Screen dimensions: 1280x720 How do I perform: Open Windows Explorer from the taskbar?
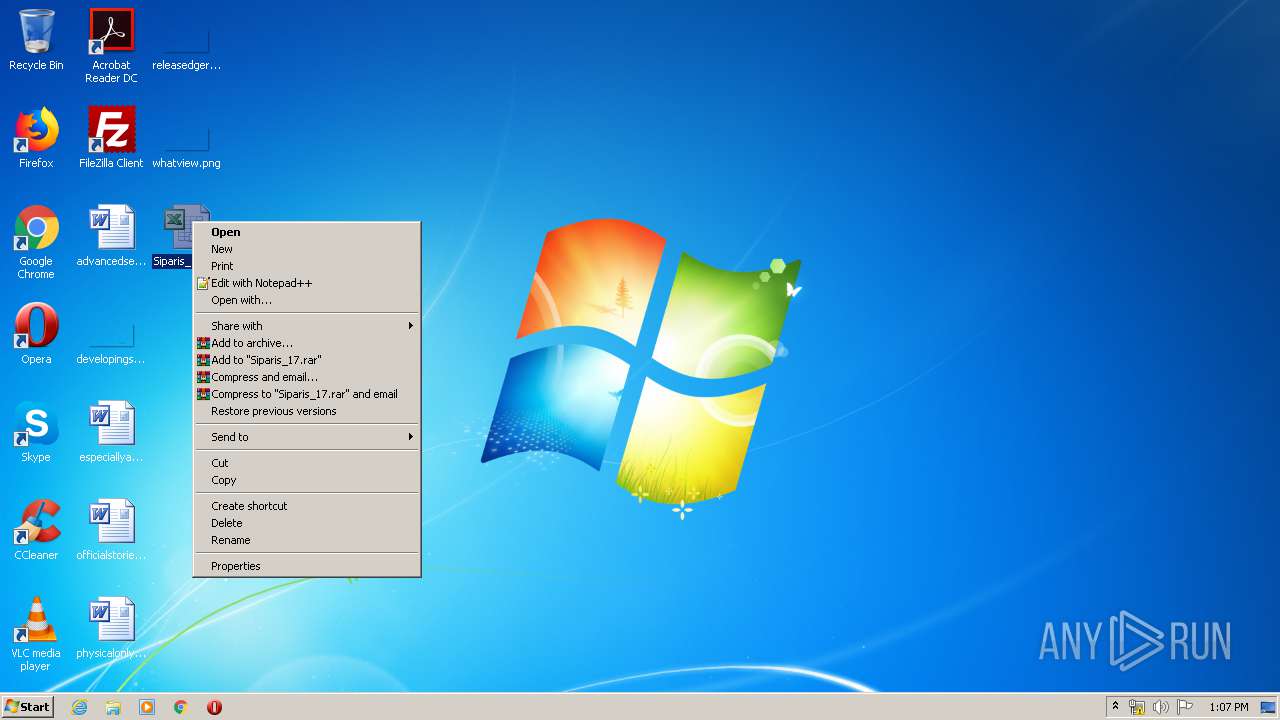point(113,707)
